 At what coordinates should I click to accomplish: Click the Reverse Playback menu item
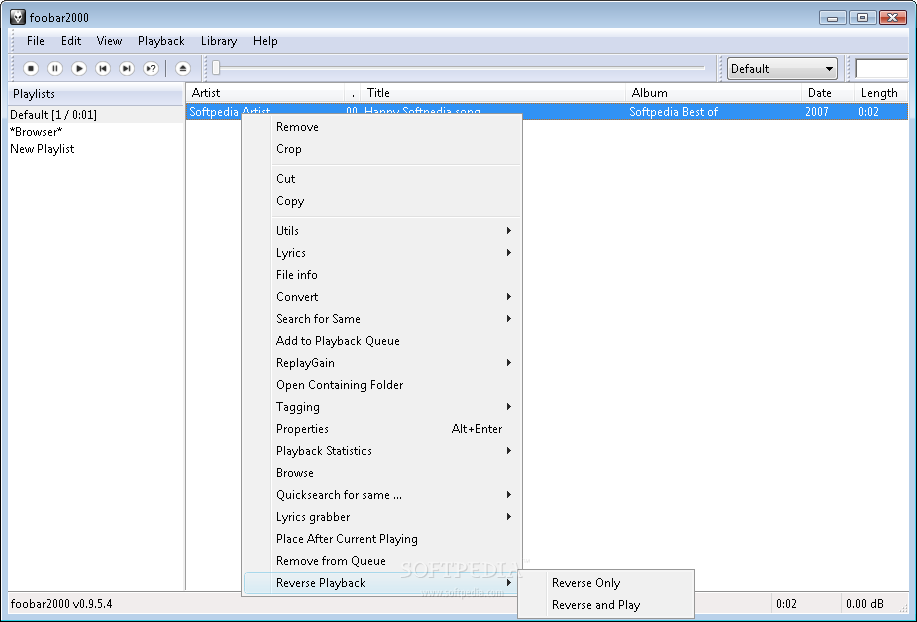(381, 583)
